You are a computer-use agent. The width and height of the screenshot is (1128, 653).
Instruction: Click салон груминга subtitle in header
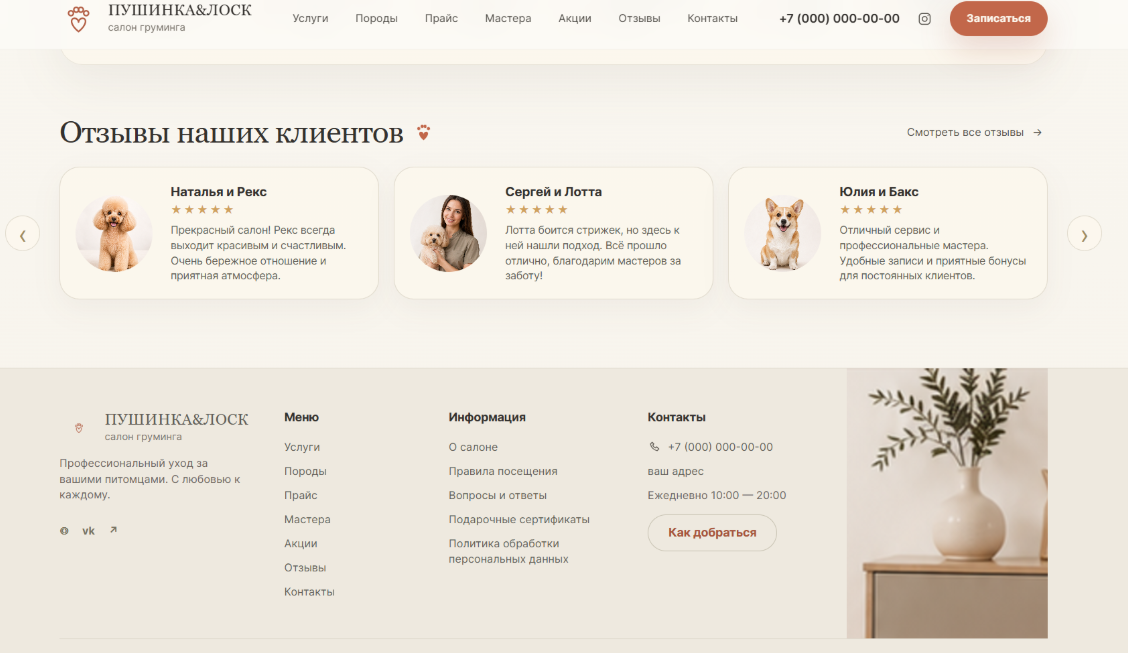click(147, 27)
